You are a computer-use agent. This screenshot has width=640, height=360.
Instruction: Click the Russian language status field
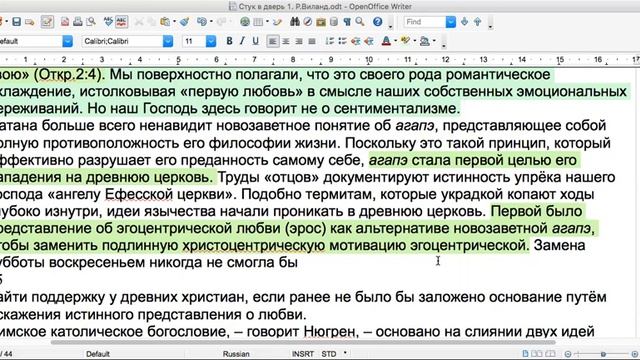pos(236,354)
